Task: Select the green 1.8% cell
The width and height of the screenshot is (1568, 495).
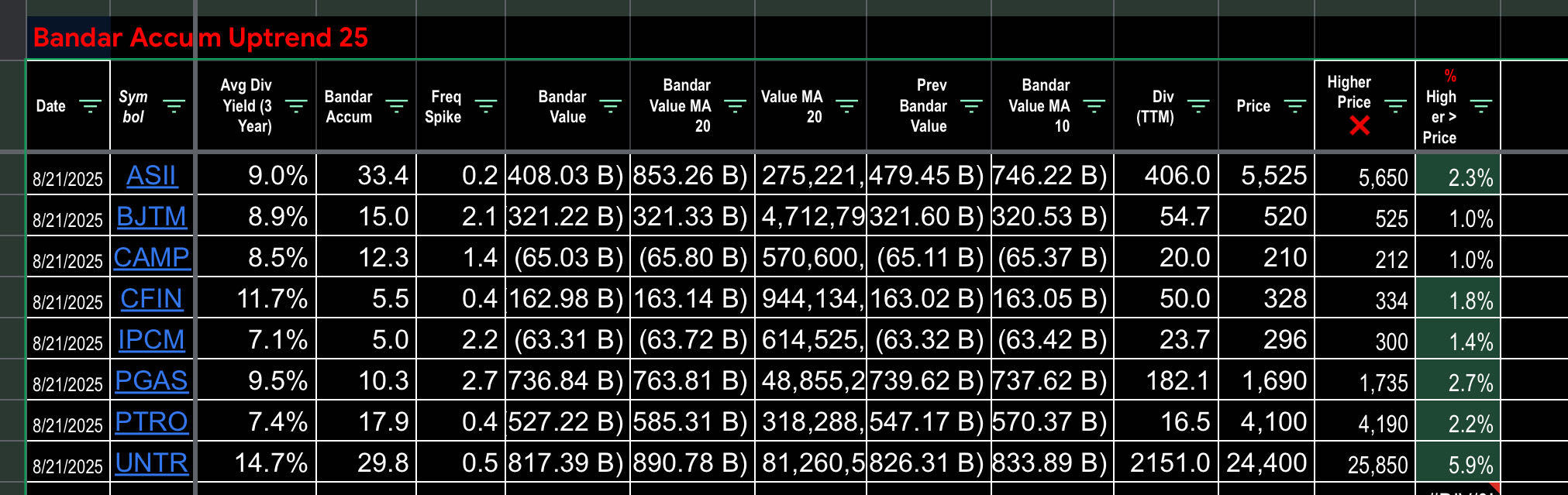Action: [1458, 298]
